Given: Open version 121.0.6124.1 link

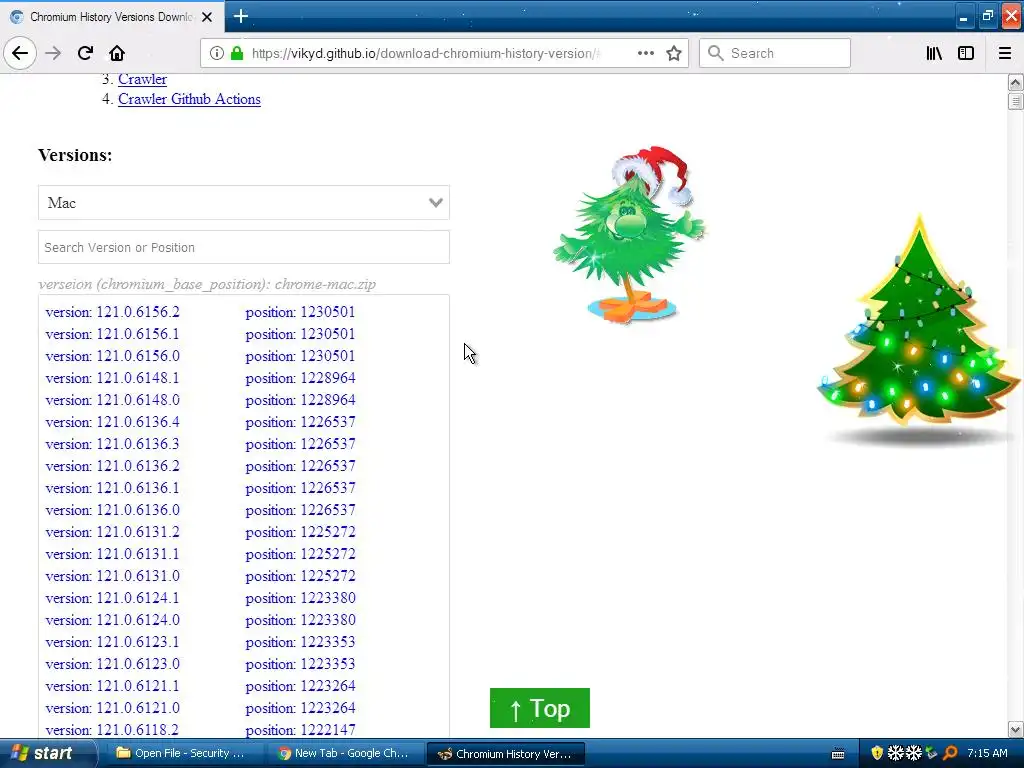Looking at the screenshot, I should click(112, 598).
